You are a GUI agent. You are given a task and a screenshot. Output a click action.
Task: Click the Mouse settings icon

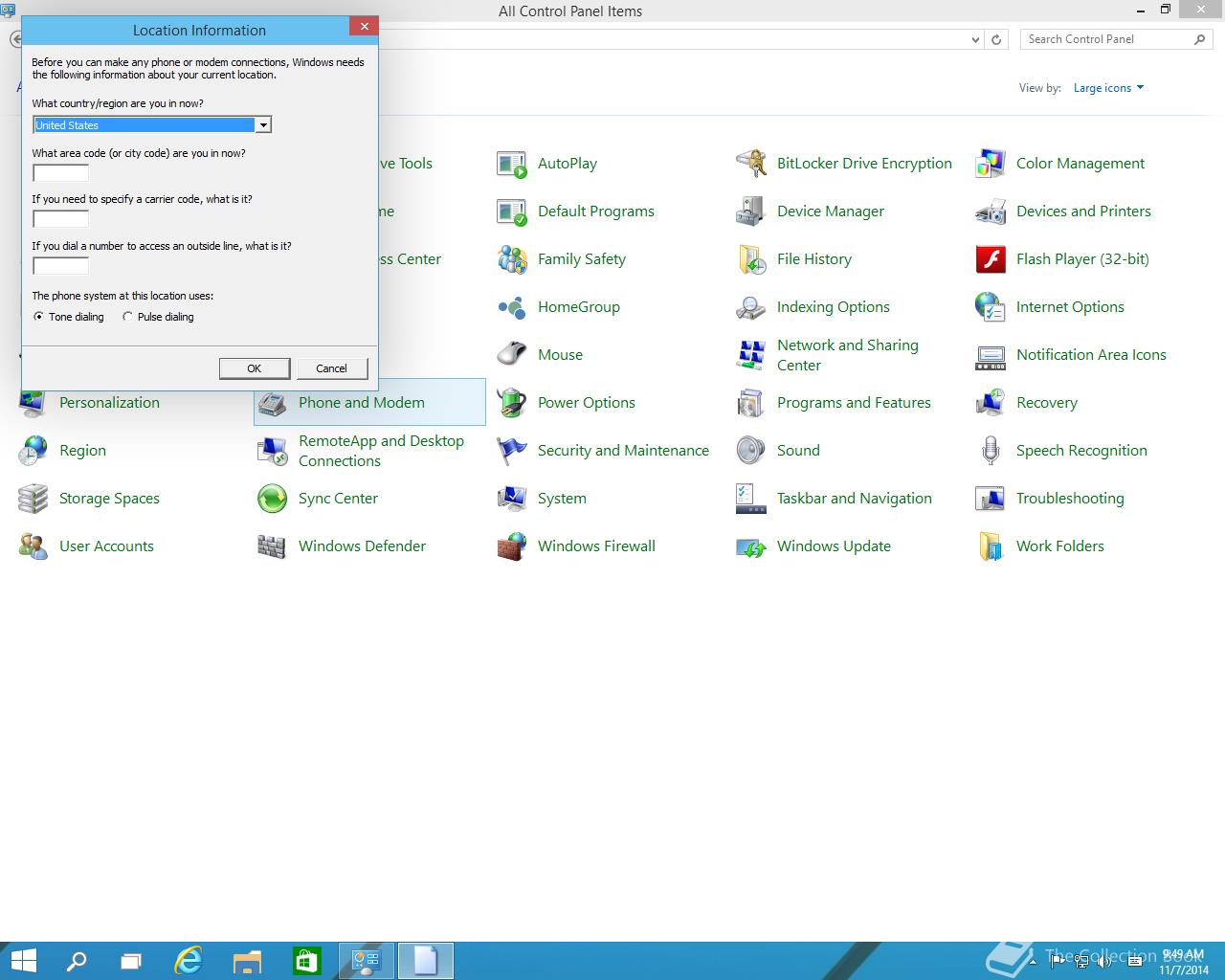(512, 355)
